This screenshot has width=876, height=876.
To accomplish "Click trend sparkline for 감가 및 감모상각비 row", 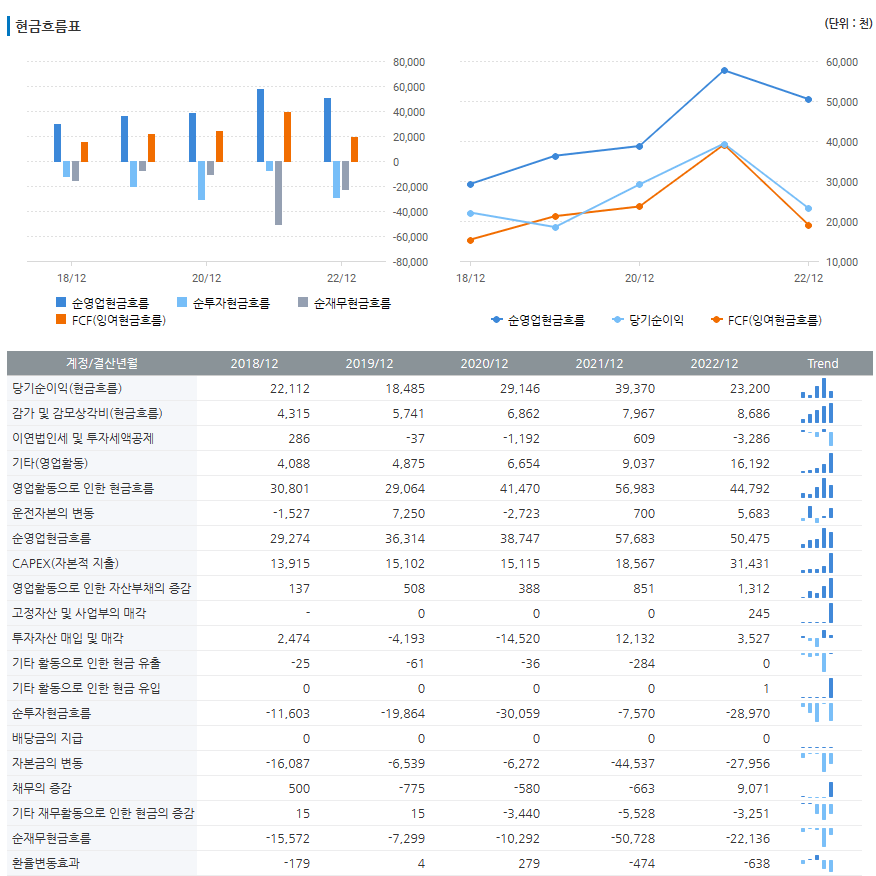I will pyautogui.click(x=817, y=413).
